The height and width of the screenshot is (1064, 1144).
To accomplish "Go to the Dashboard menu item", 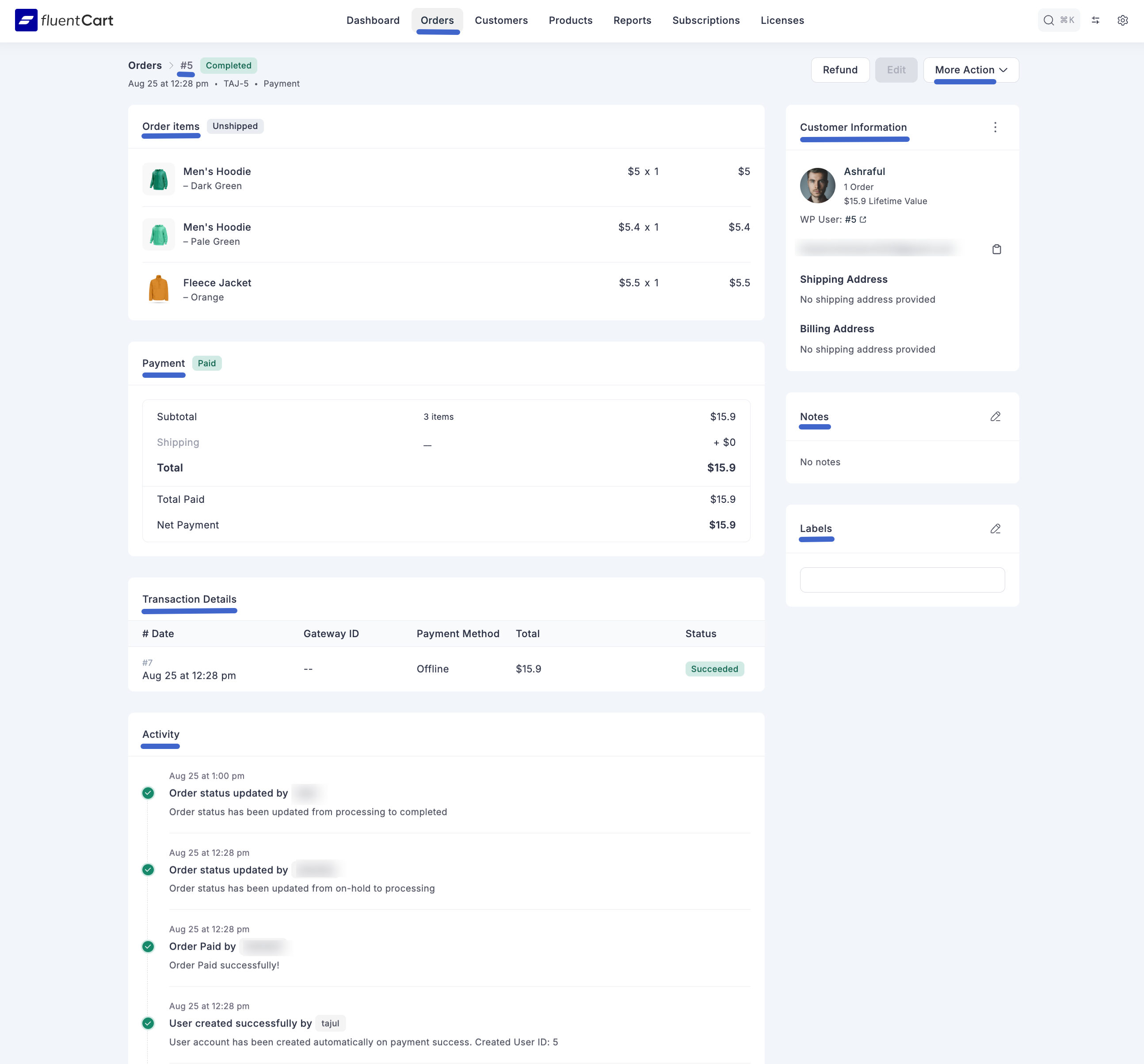I will tap(372, 20).
